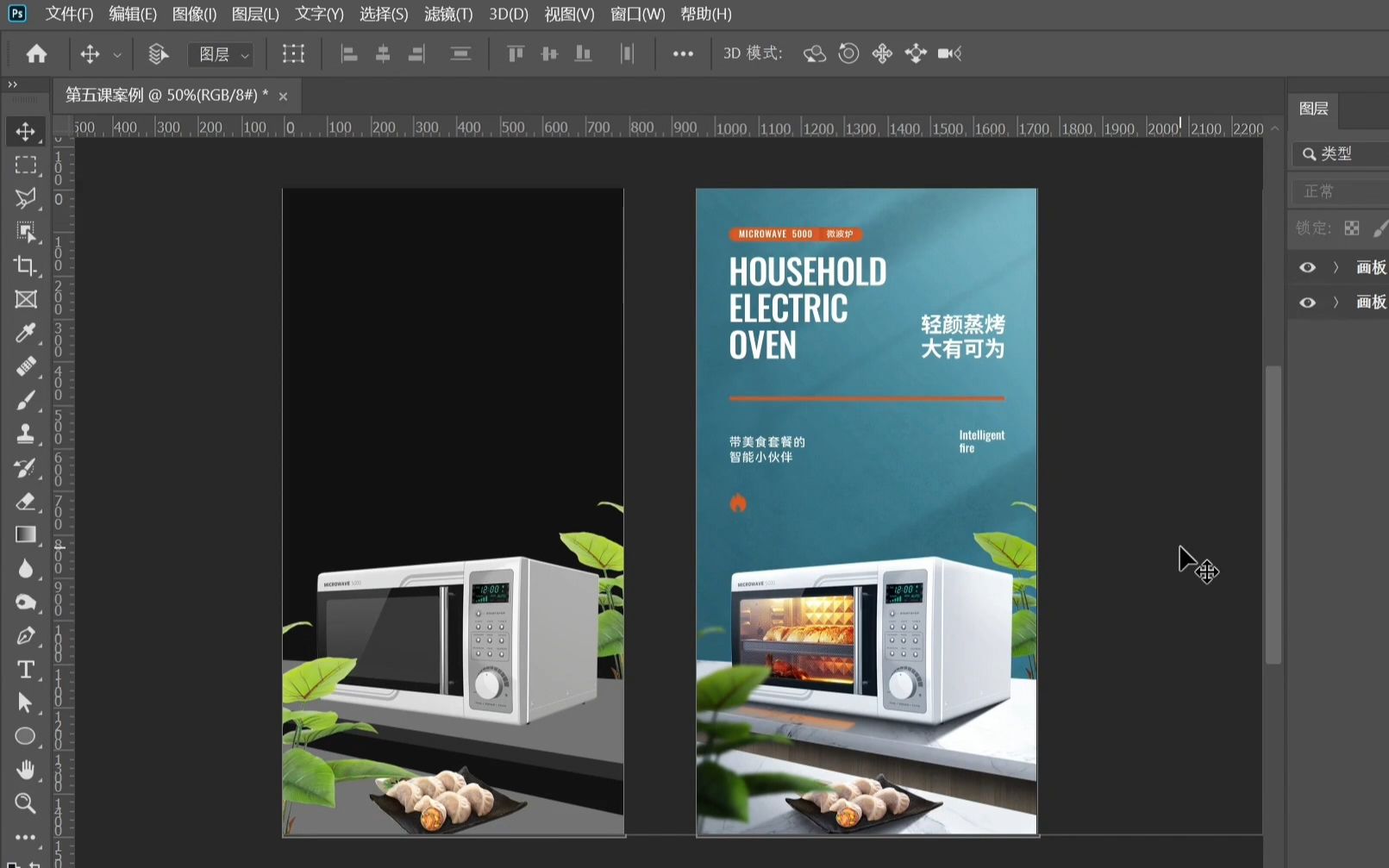Open the 类型 layer filter dropdown

point(1340,153)
